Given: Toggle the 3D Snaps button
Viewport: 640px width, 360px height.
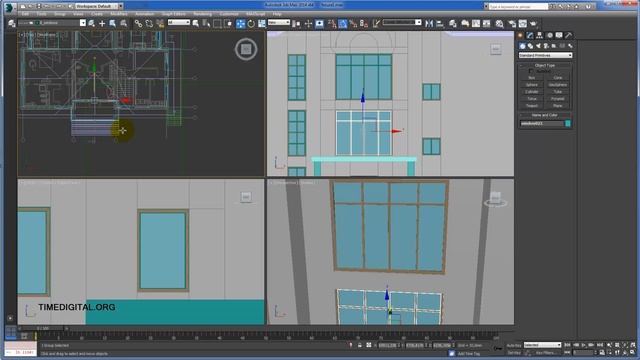Looking at the screenshot, I should (332, 23).
